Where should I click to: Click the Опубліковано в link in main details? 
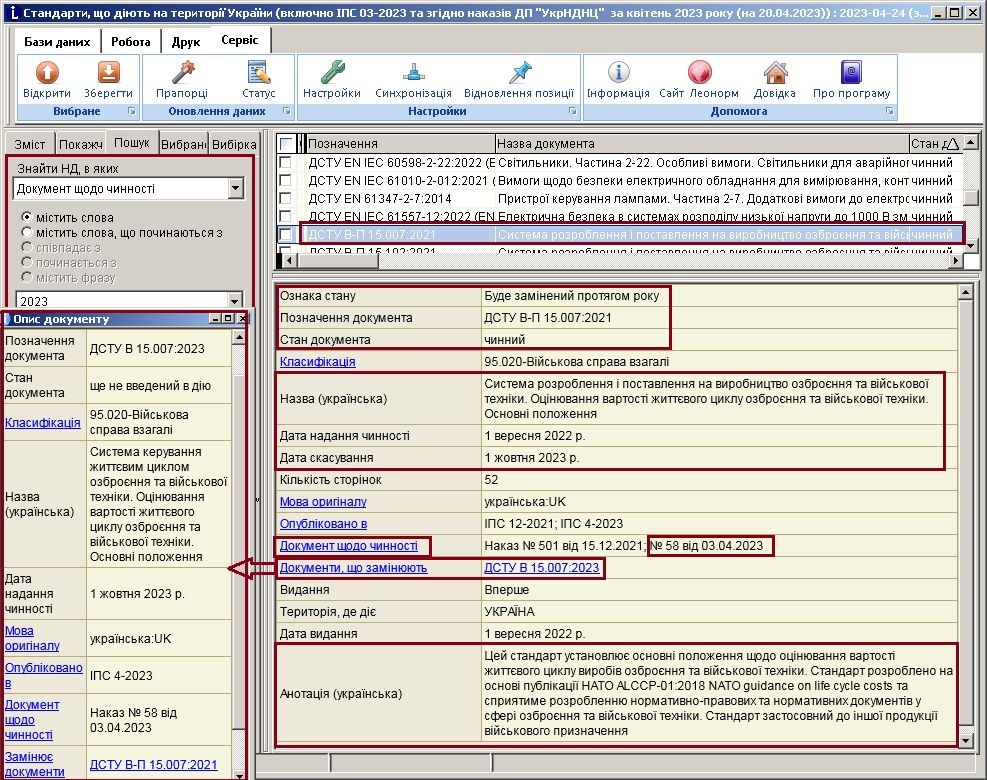(x=324, y=524)
